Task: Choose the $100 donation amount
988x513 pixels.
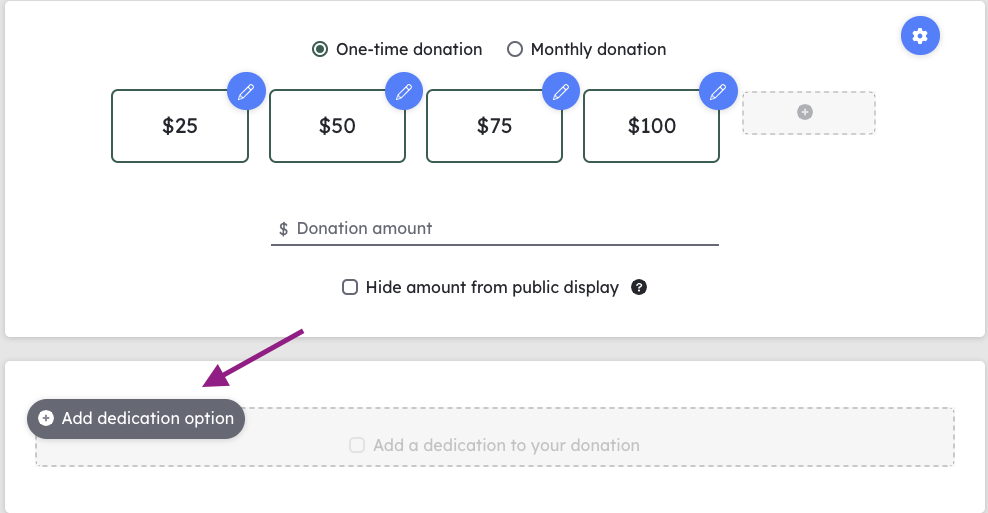Action: pyautogui.click(x=652, y=126)
